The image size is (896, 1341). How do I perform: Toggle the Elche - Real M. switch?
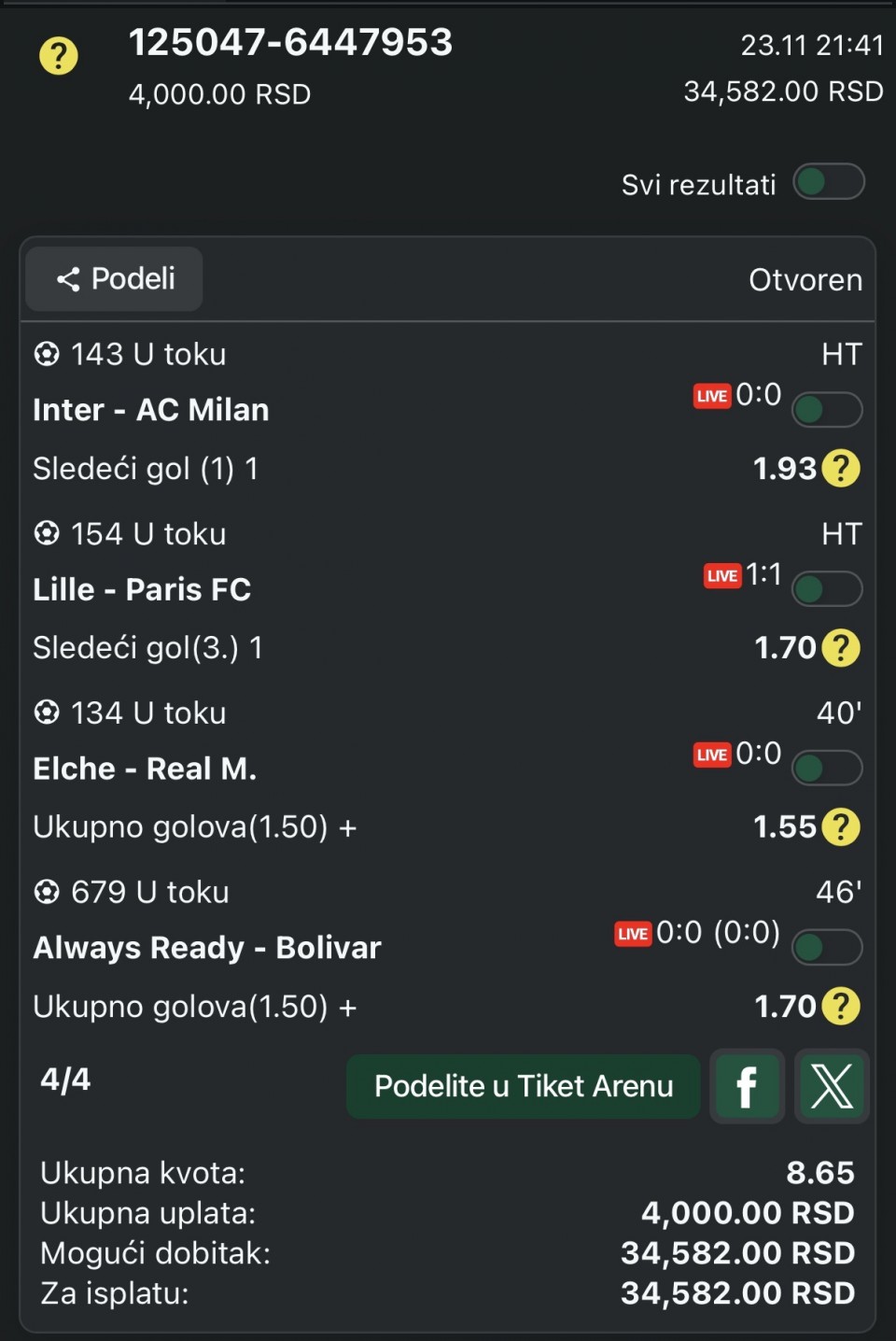(x=826, y=769)
